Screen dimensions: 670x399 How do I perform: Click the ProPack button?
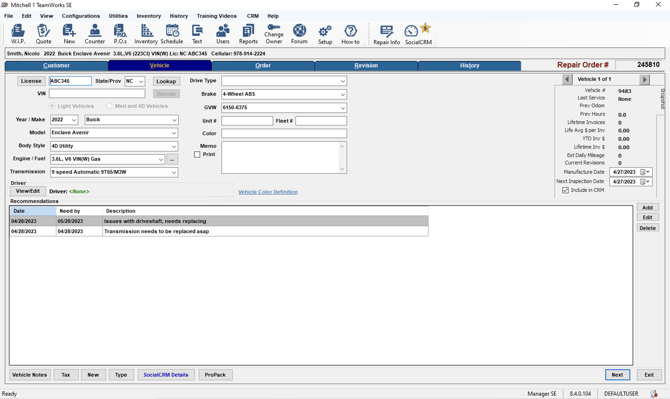click(x=215, y=375)
